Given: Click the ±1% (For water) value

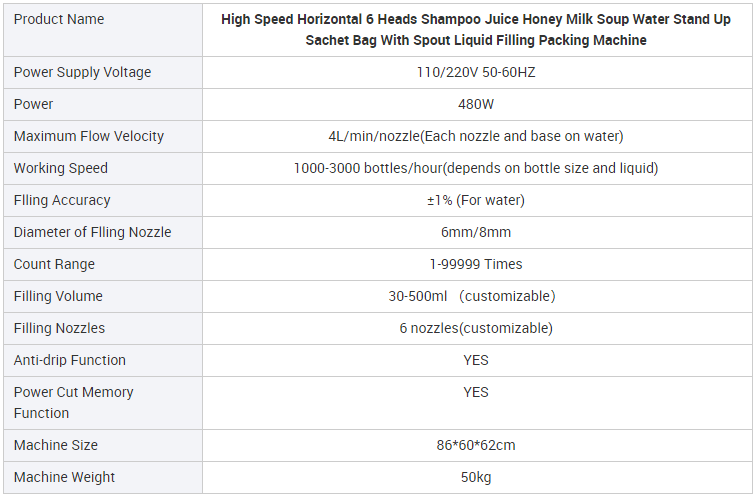Looking at the screenshot, I should [x=476, y=200].
